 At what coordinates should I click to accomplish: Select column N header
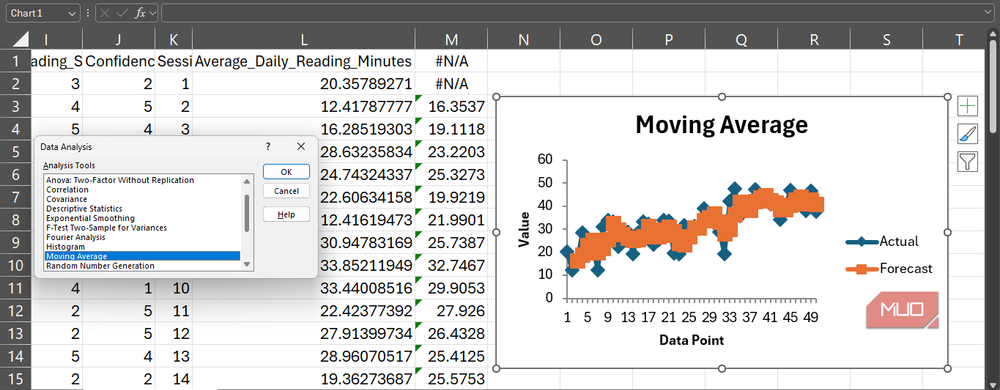click(x=524, y=40)
